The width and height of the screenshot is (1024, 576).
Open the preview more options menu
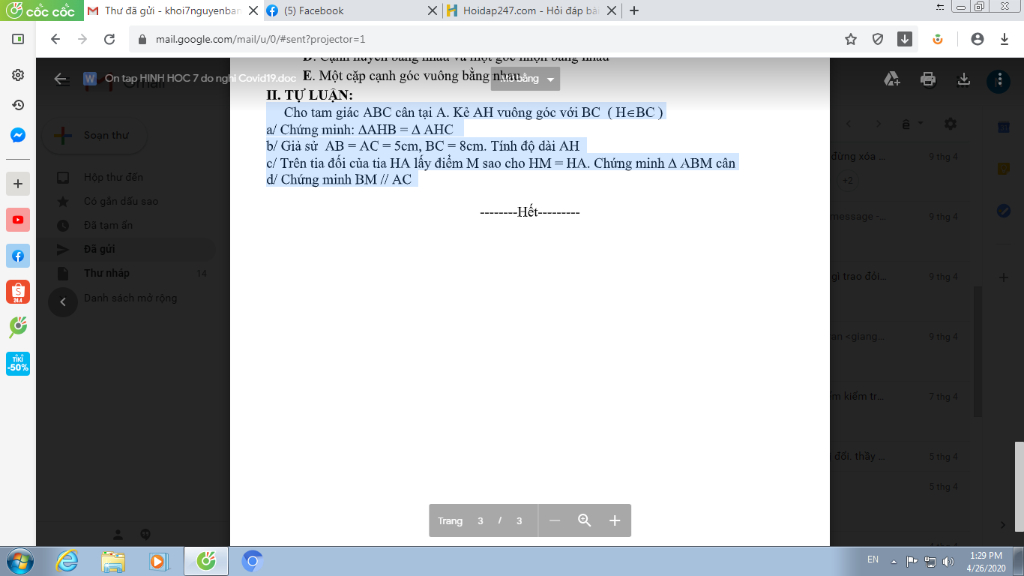(999, 80)
